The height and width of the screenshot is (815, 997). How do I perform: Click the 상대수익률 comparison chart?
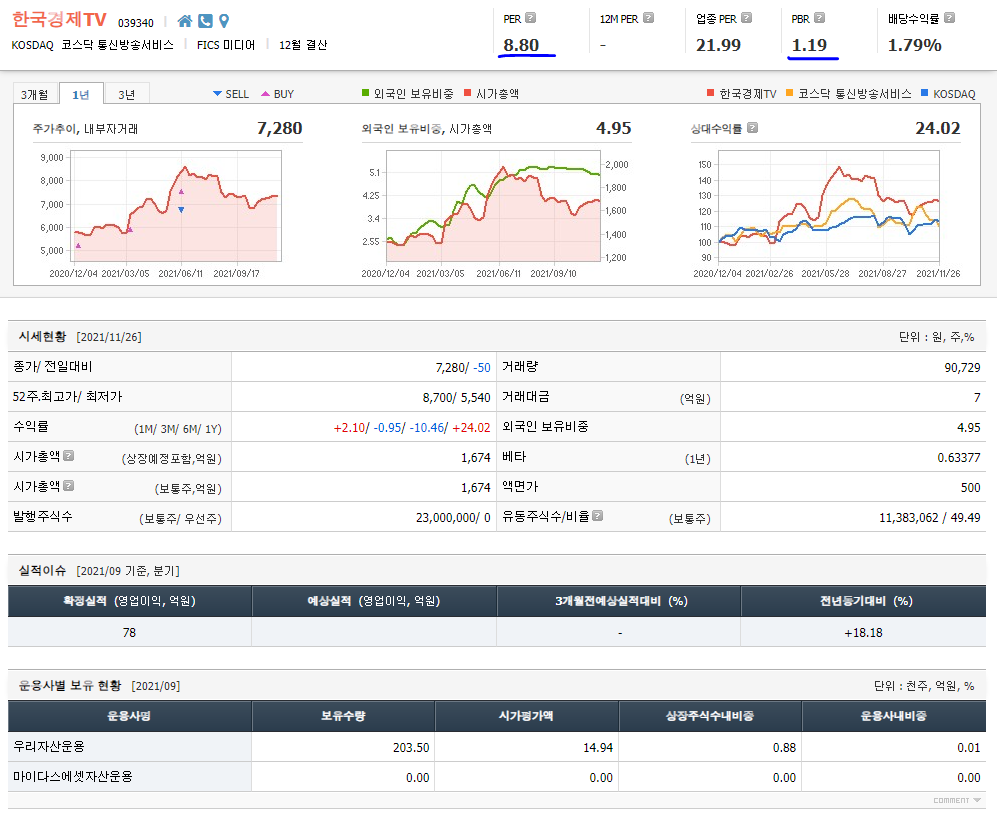[x=829, y=206]
